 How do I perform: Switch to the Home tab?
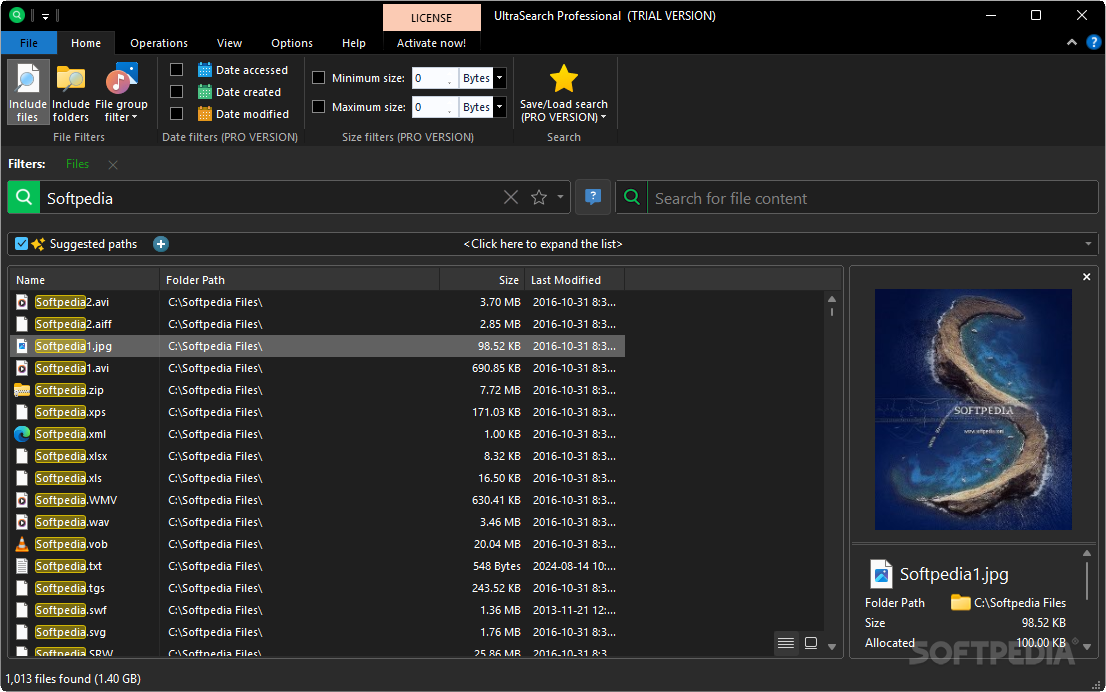(x=86, y=43)
